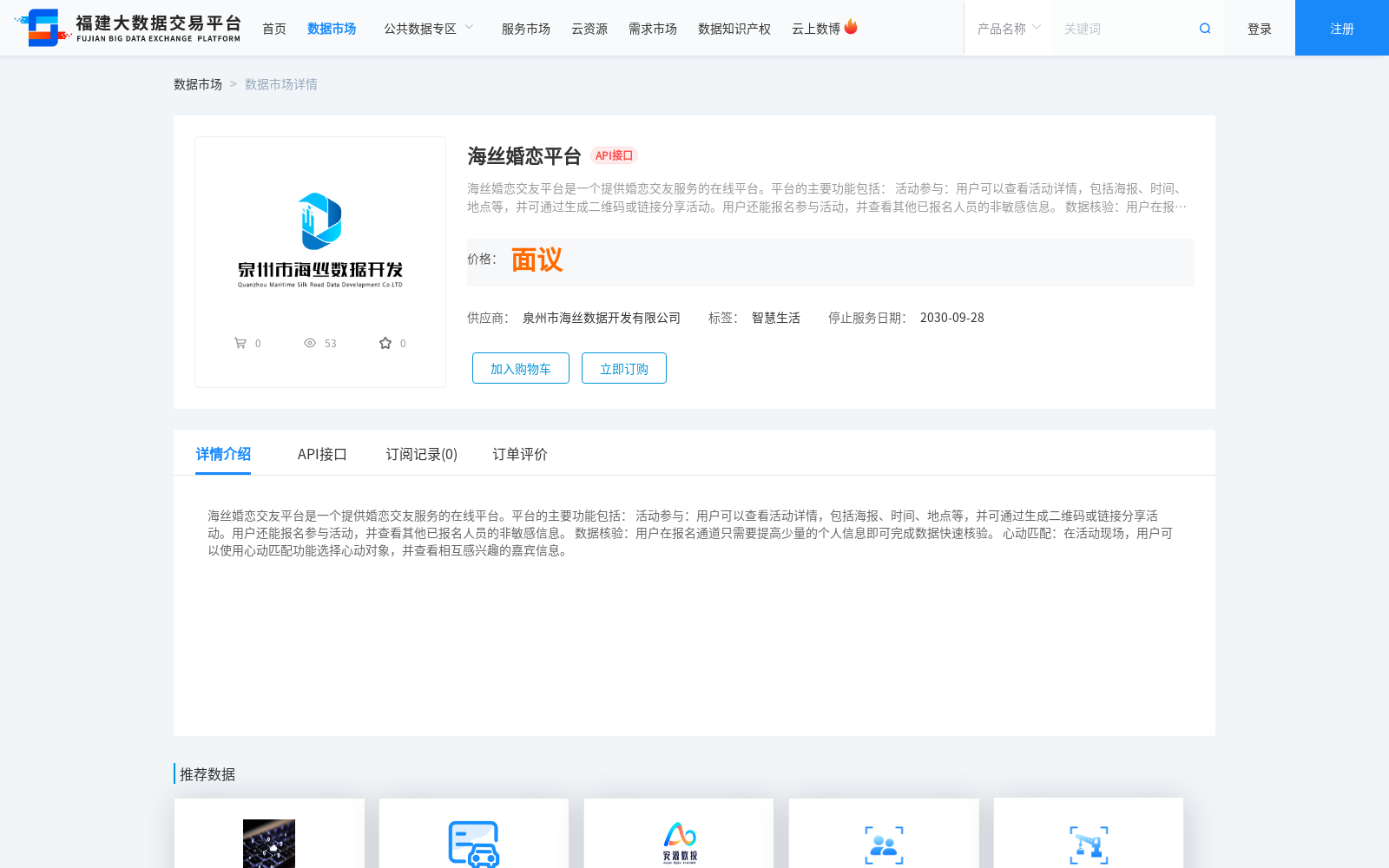Click the eye views icon

(x=310, y=343)
